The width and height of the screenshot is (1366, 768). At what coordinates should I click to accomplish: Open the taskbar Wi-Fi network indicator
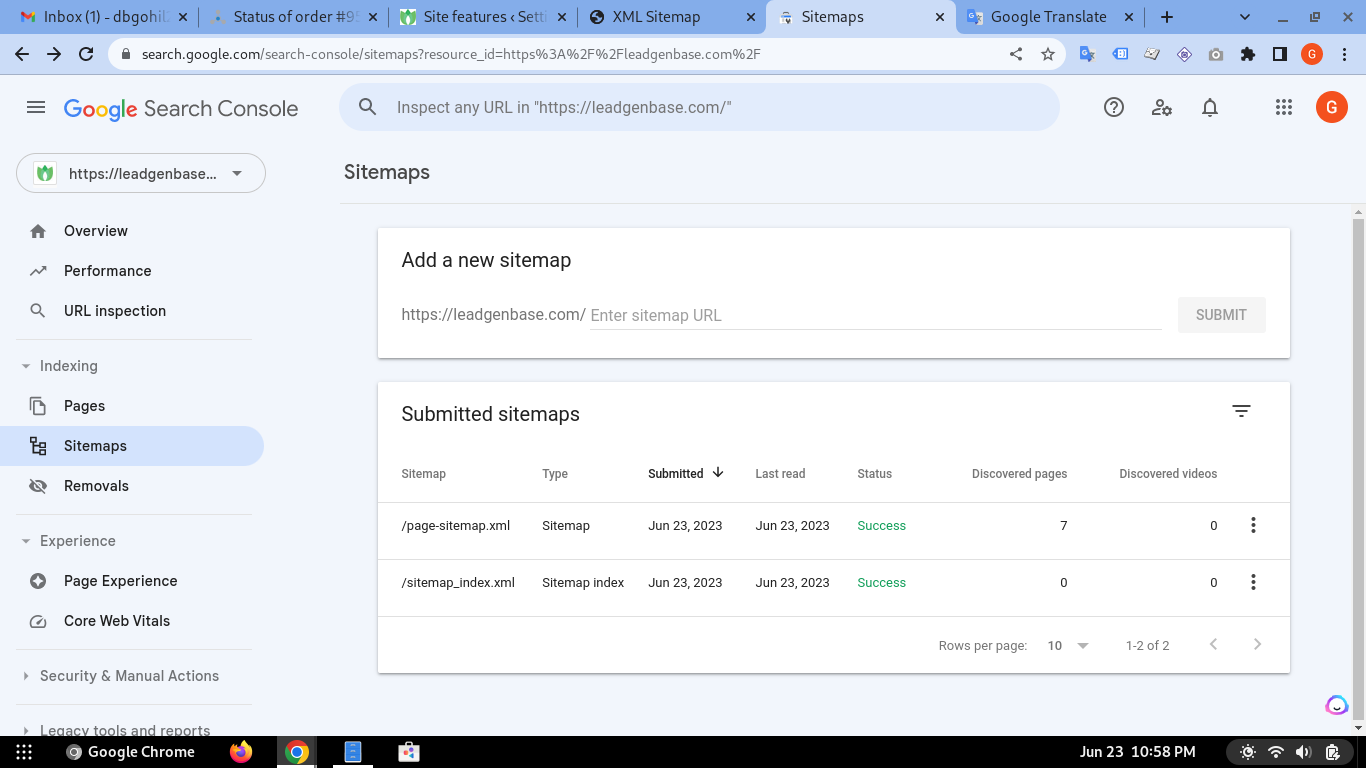pyautogui.click(x=1275, y=752)
